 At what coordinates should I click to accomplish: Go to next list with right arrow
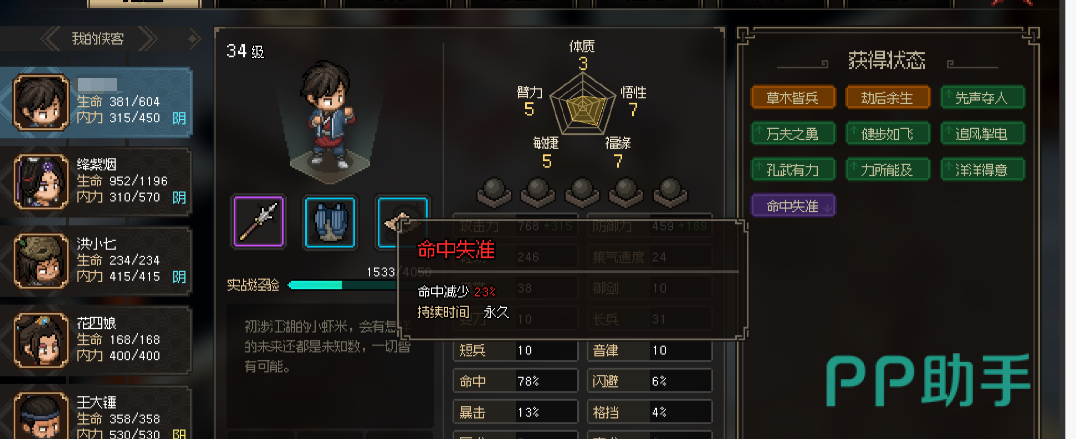pyautogui.click(x=148, y=39)
